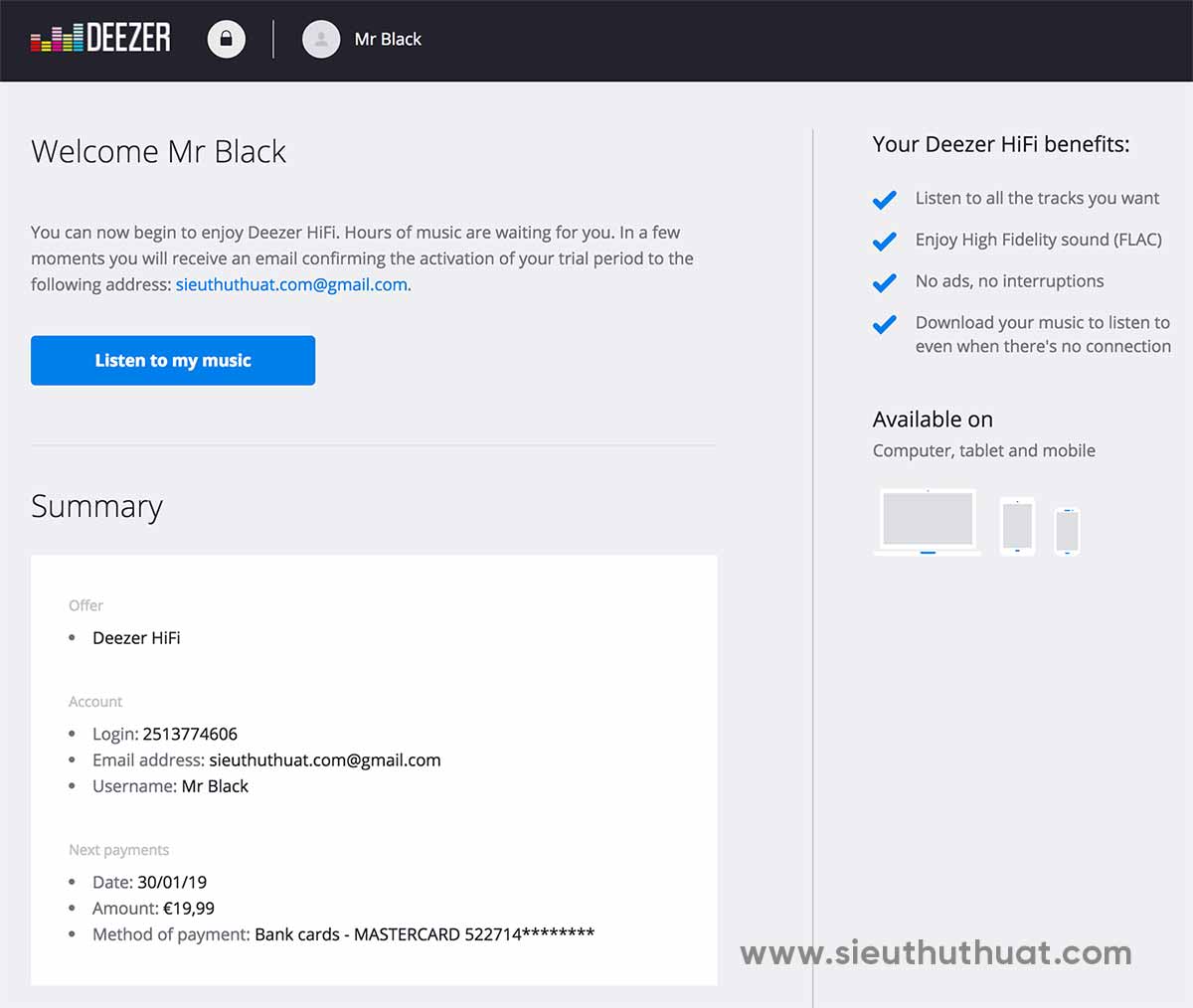Click the Amount: €19,99 line
The height and width of the screenshot is (1008, 1193).
click(153, 909)
